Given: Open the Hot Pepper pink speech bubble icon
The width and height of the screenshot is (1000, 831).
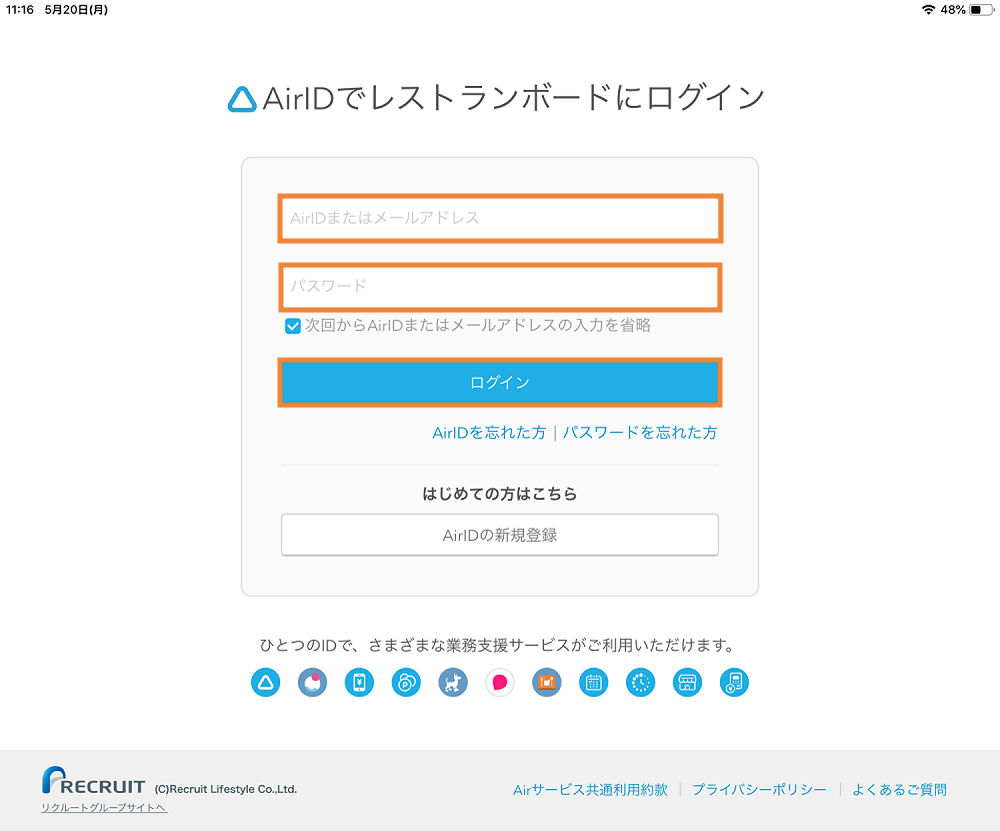Looking at the screenshot, I should tap(499, 682).
